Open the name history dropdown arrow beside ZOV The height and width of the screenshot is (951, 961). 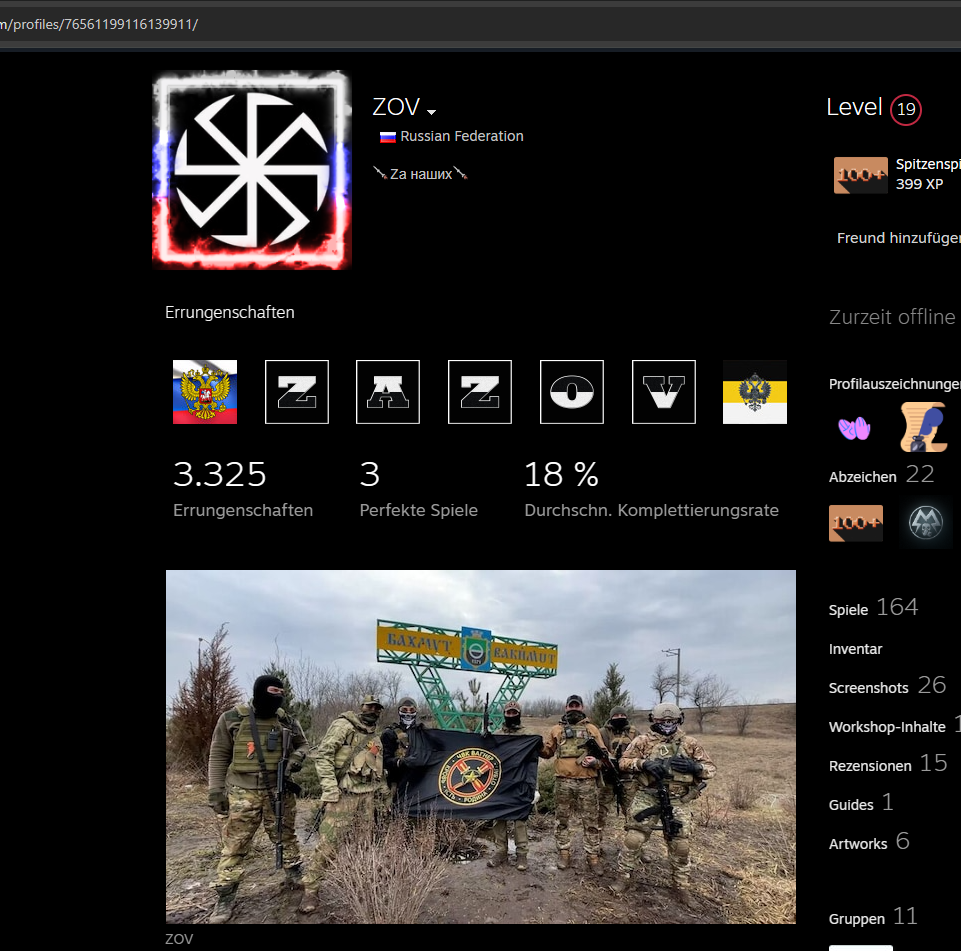point(431,111)
